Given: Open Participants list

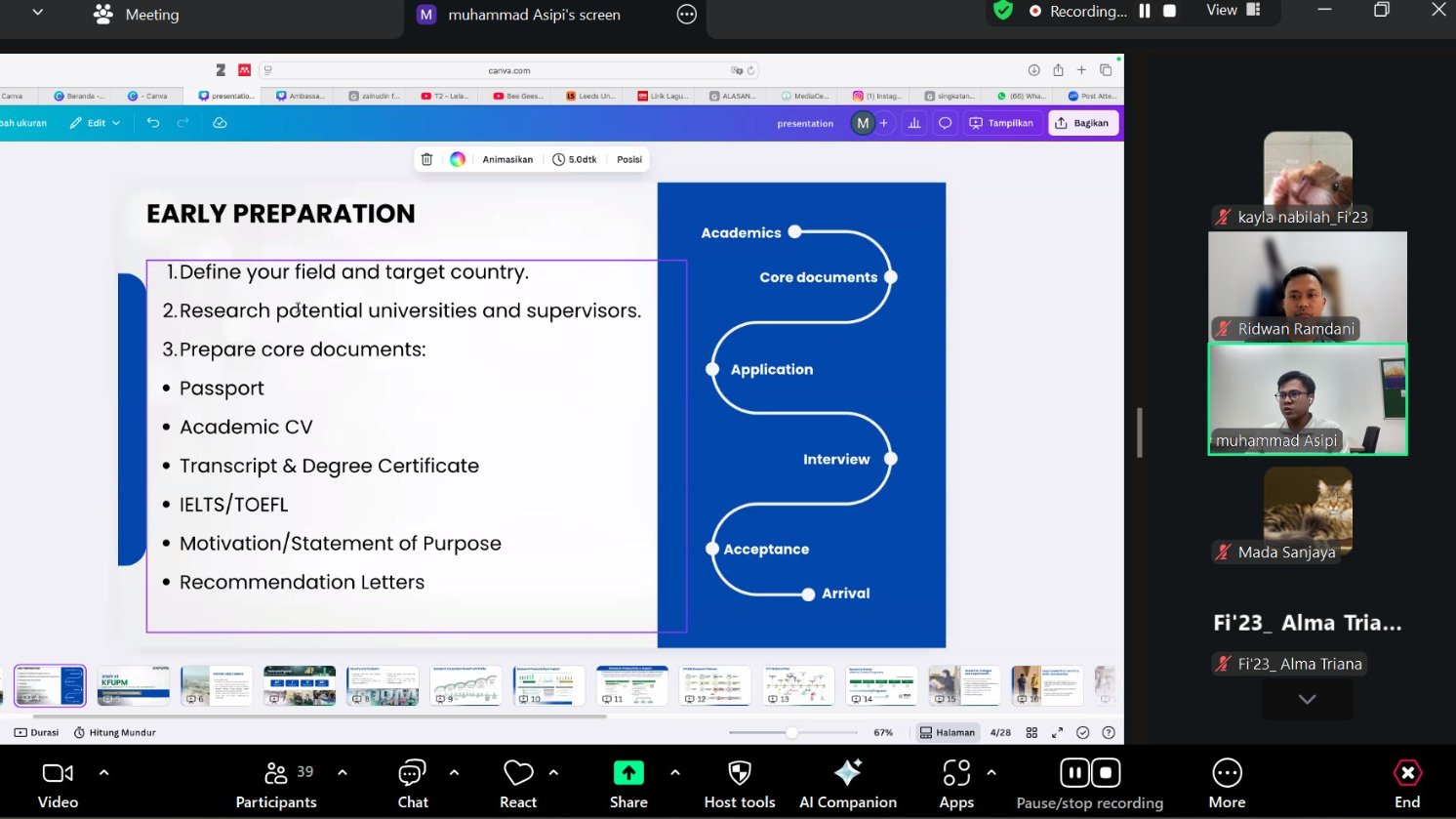Looking at the screenshot, I should [x=276, y=784].
